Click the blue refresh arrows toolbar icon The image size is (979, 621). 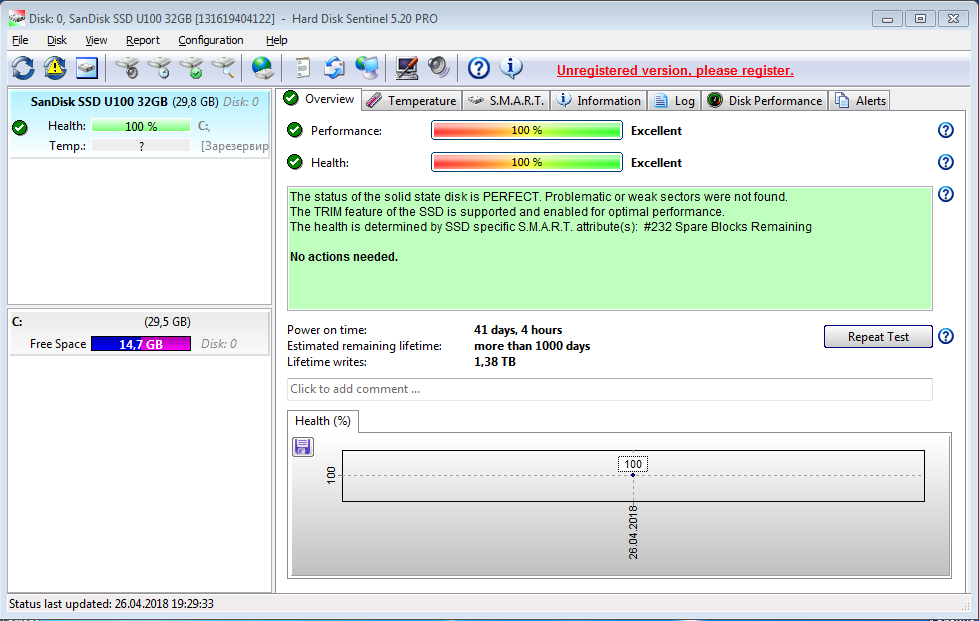click(x=23, y=67)
